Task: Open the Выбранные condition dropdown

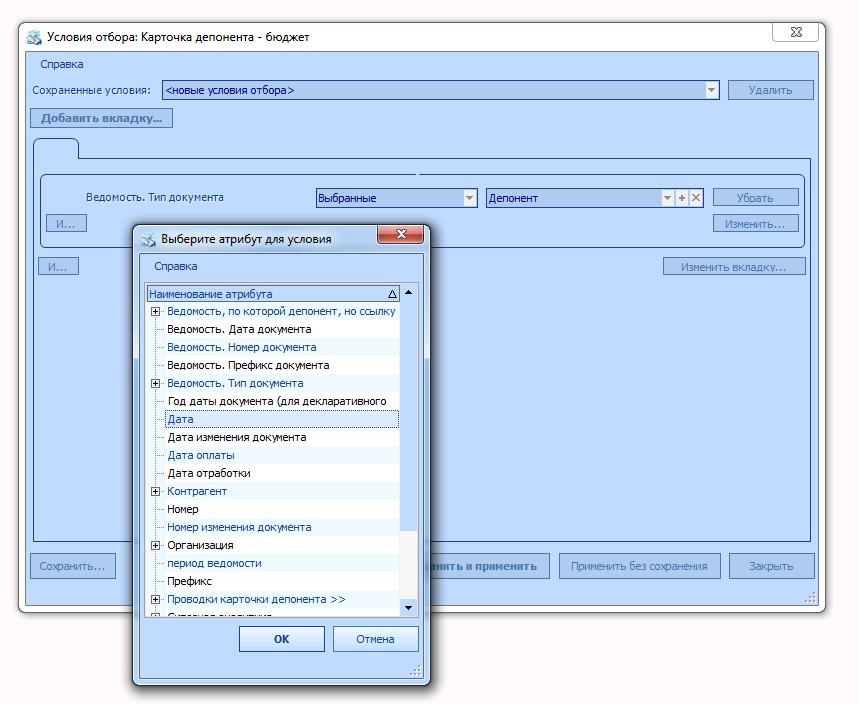Action: click(469, 198)
